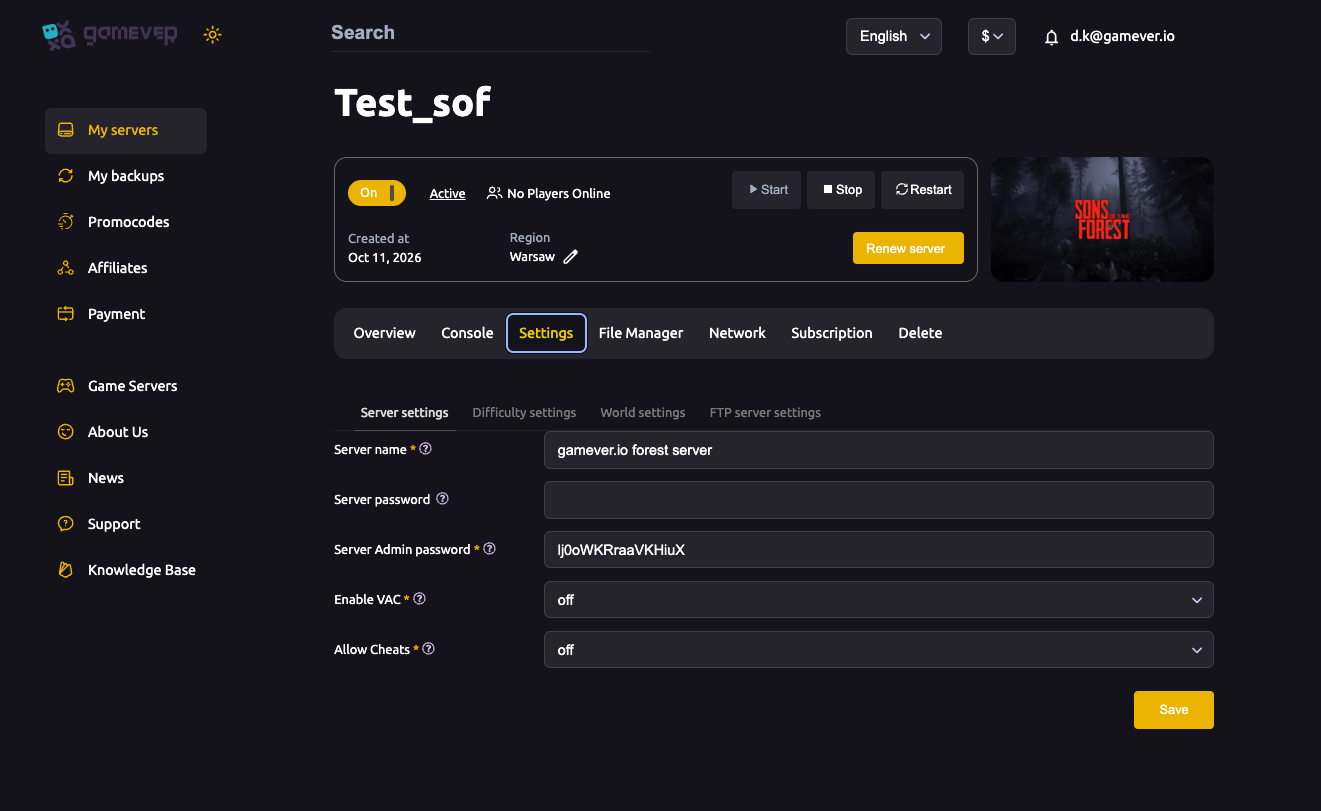Screen dimensions: 1321x811
Task: Click the players icon beside No Players Online
Action: (x=494, y=193)
